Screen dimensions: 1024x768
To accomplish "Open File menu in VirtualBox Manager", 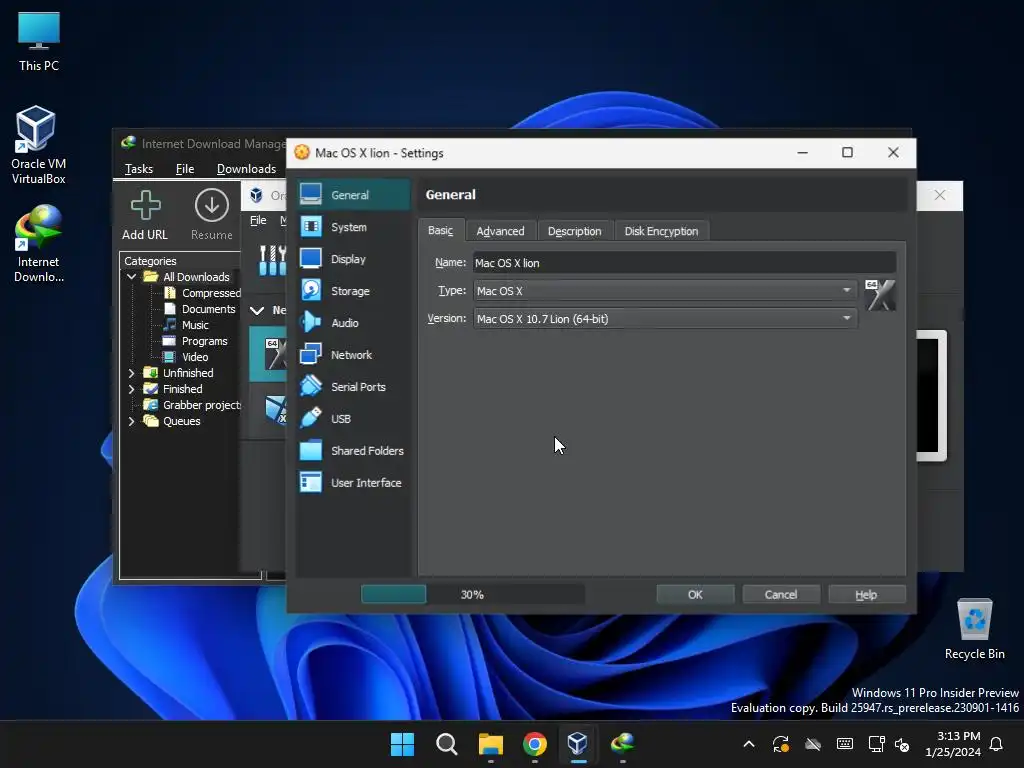I will point(258,220).
